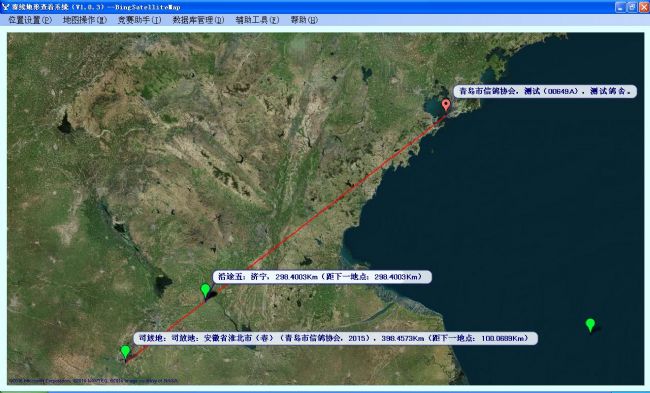Click the map copyright text at bottom-left

[94, 381]
